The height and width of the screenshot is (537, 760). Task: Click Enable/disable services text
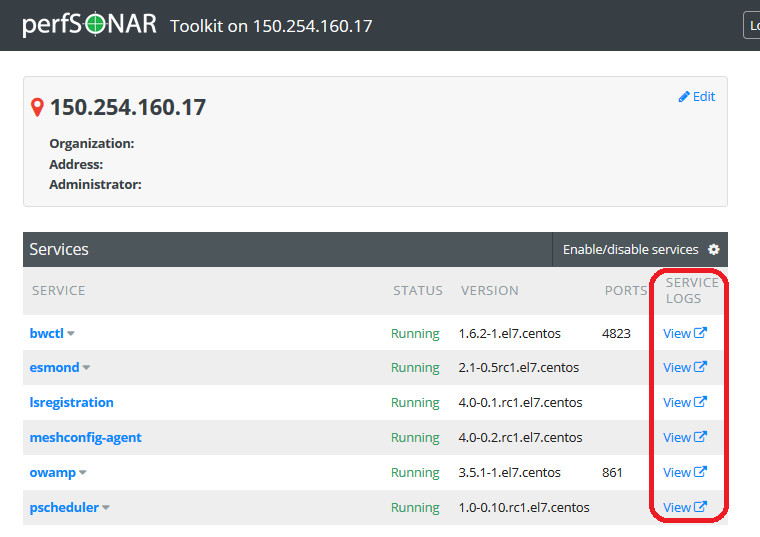coord(630,249)
